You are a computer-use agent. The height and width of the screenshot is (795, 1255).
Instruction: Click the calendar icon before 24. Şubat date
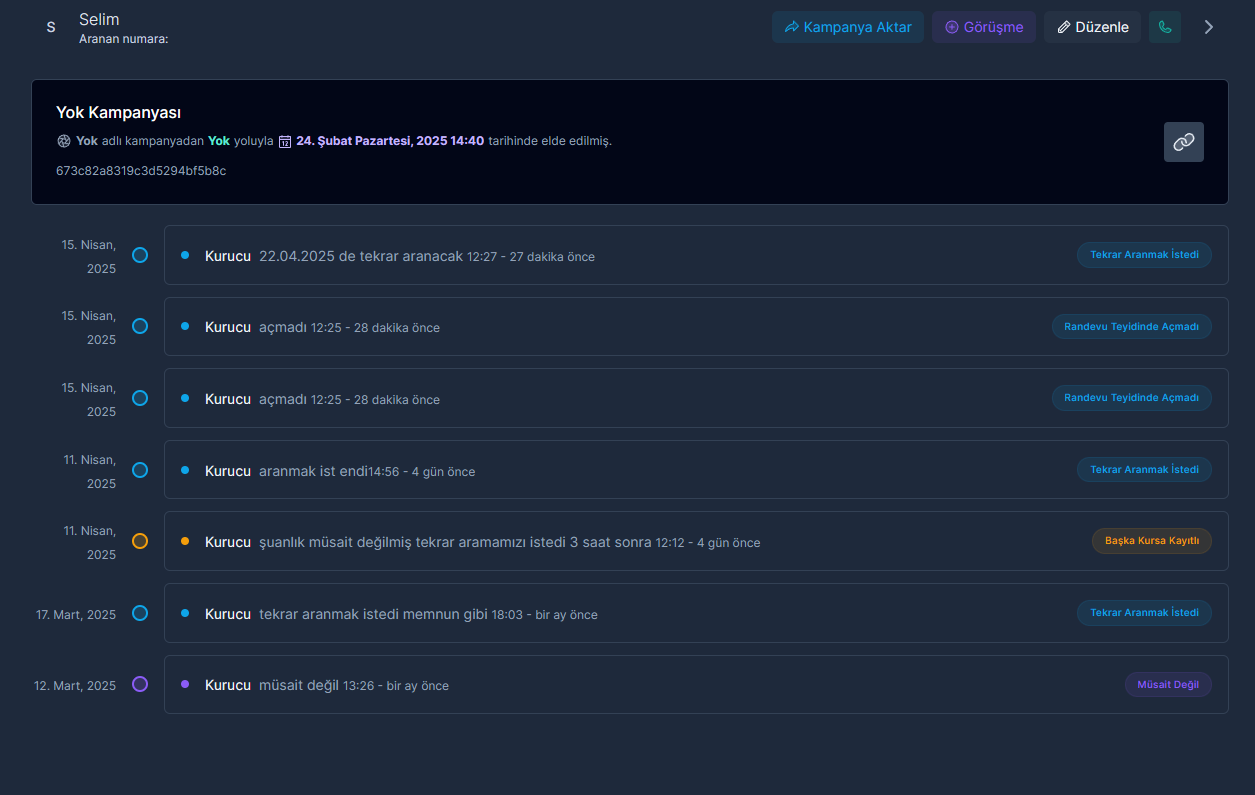[x=285, y=142]
